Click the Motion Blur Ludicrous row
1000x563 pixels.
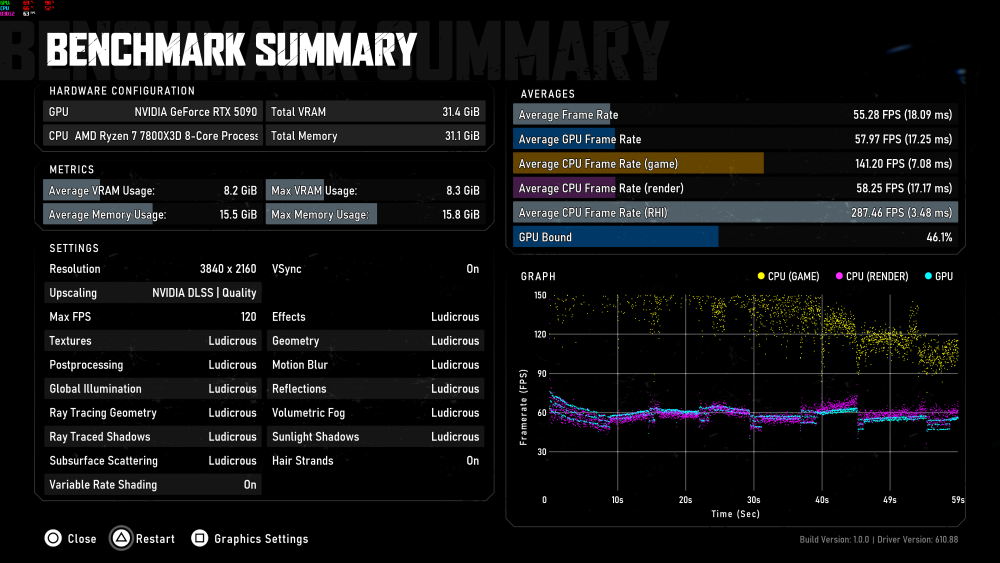375,365
